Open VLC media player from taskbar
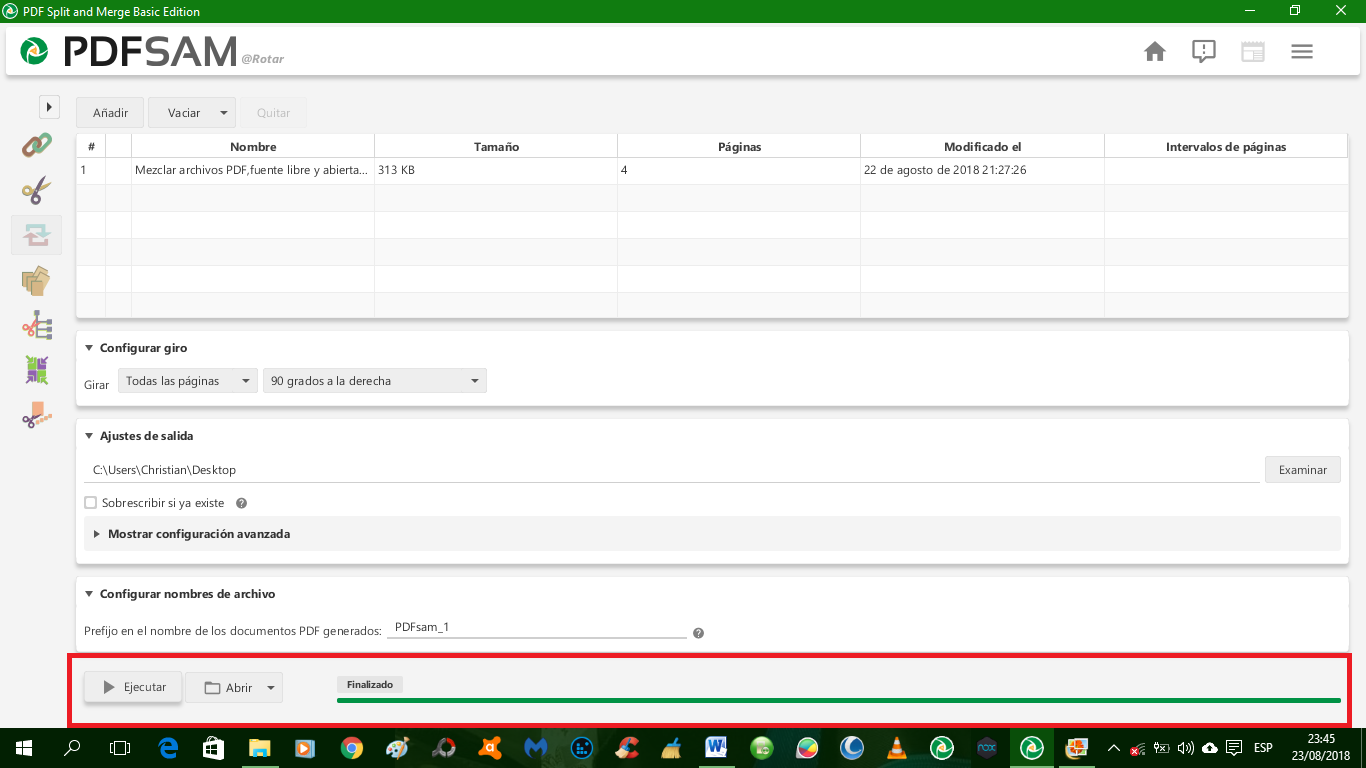Screen dimensions: 1366x768 pyautogui.click(x=898, y=748)
